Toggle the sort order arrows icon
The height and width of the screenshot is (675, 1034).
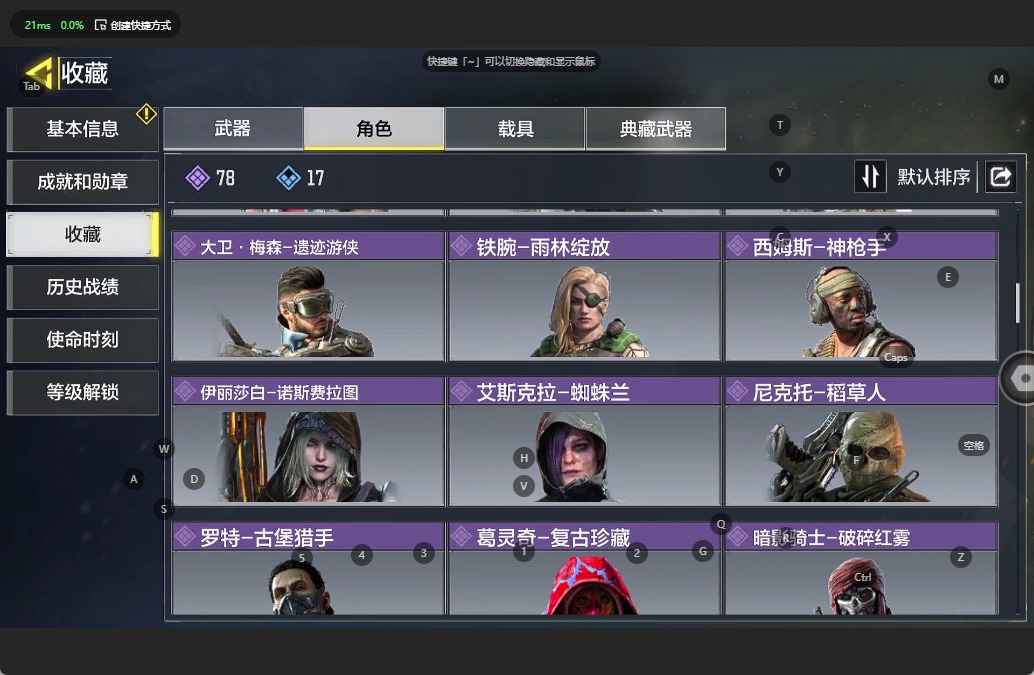click(x=870, y=177)
